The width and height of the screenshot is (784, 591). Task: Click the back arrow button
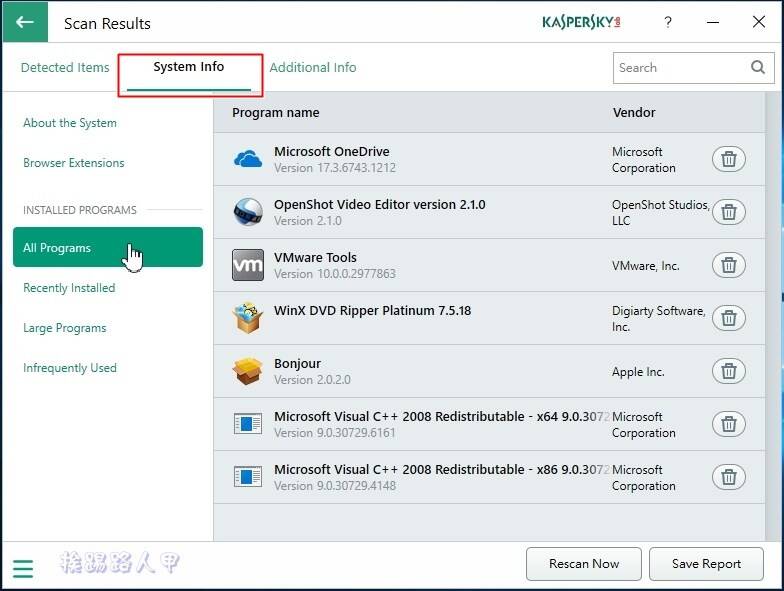pyautogui.click(x=25, y=22)
